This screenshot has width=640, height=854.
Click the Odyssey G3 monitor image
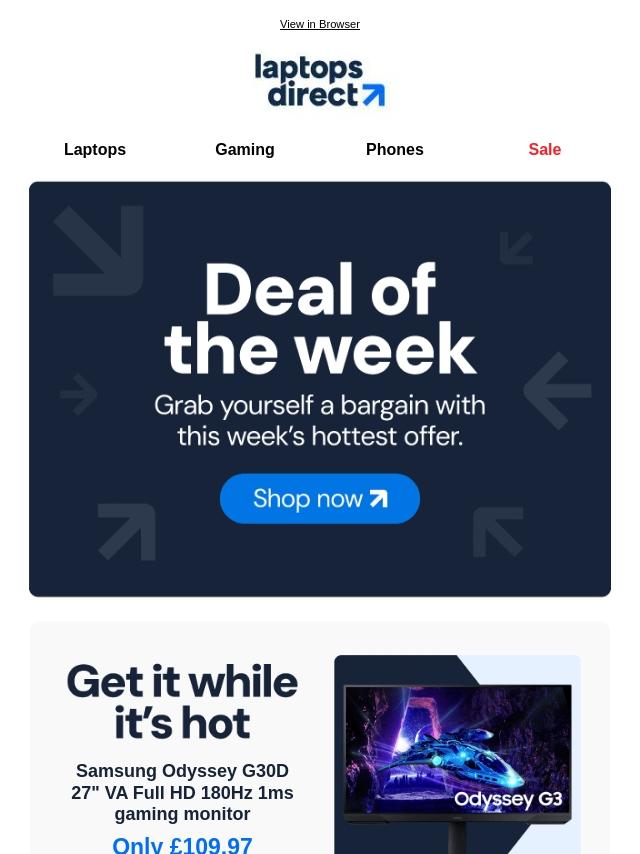tap(458, 754)
